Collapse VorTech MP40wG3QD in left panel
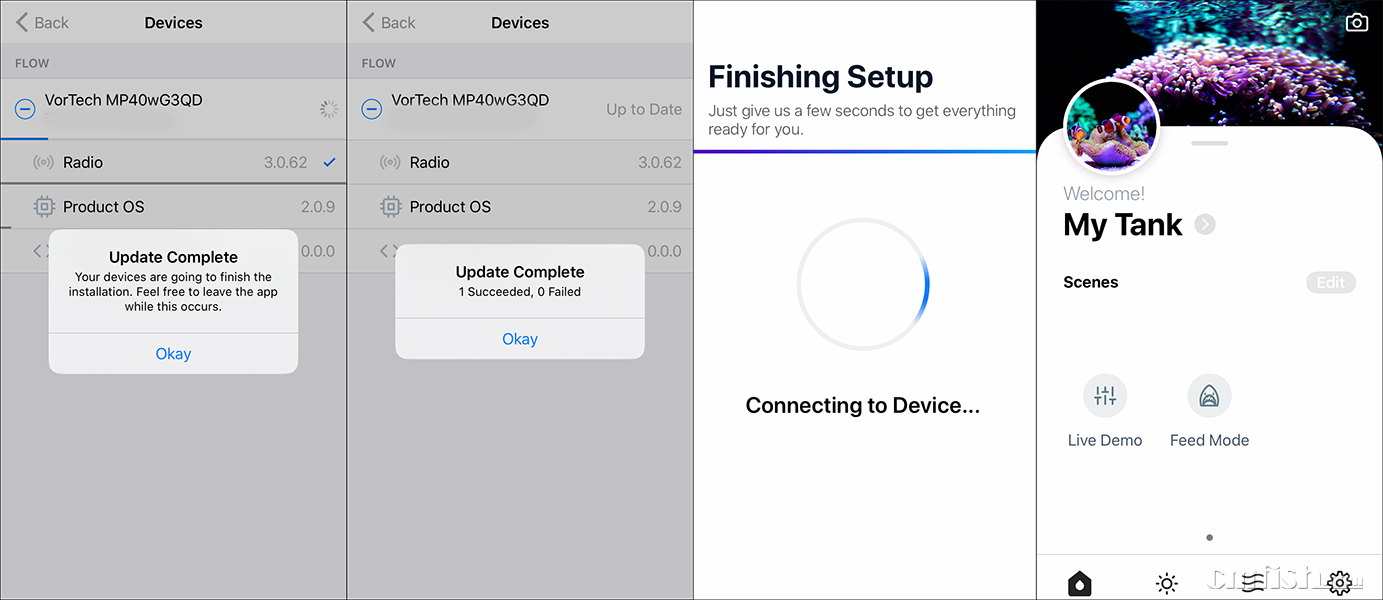1383x600 pixels. pos(25,109)
